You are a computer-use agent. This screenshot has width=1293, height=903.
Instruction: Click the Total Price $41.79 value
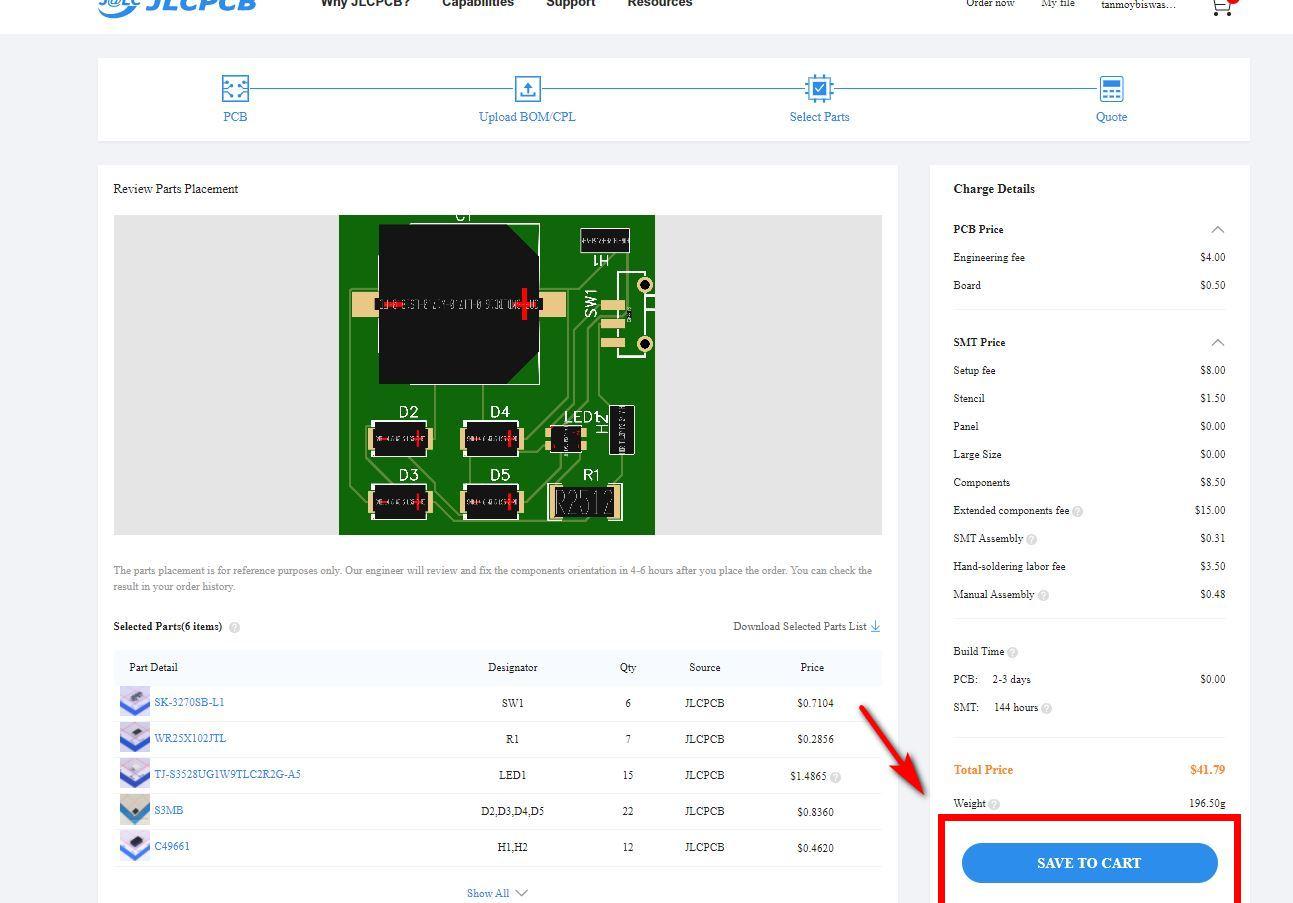1207,770
